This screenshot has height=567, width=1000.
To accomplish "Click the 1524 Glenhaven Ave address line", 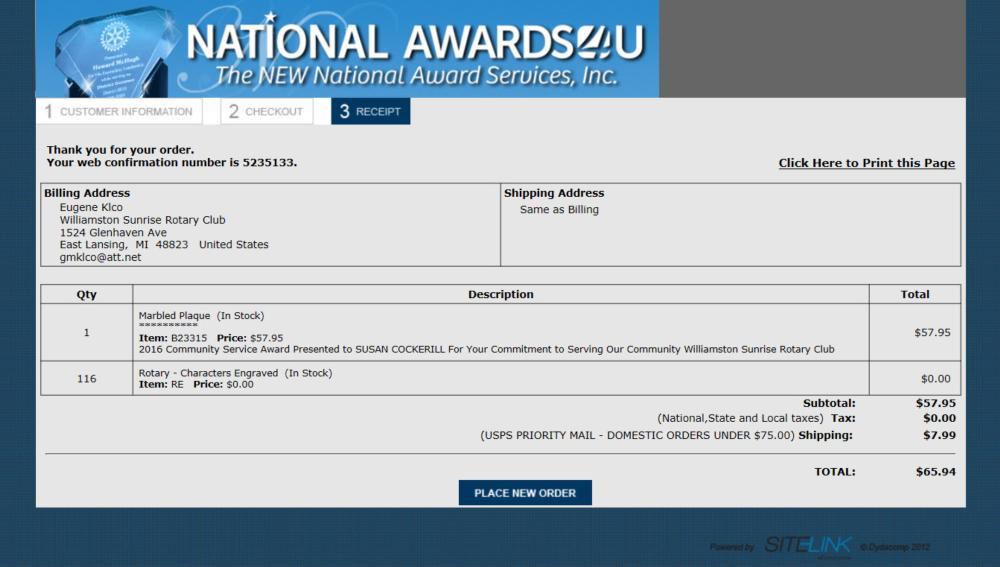I will [x=113, y=233].
